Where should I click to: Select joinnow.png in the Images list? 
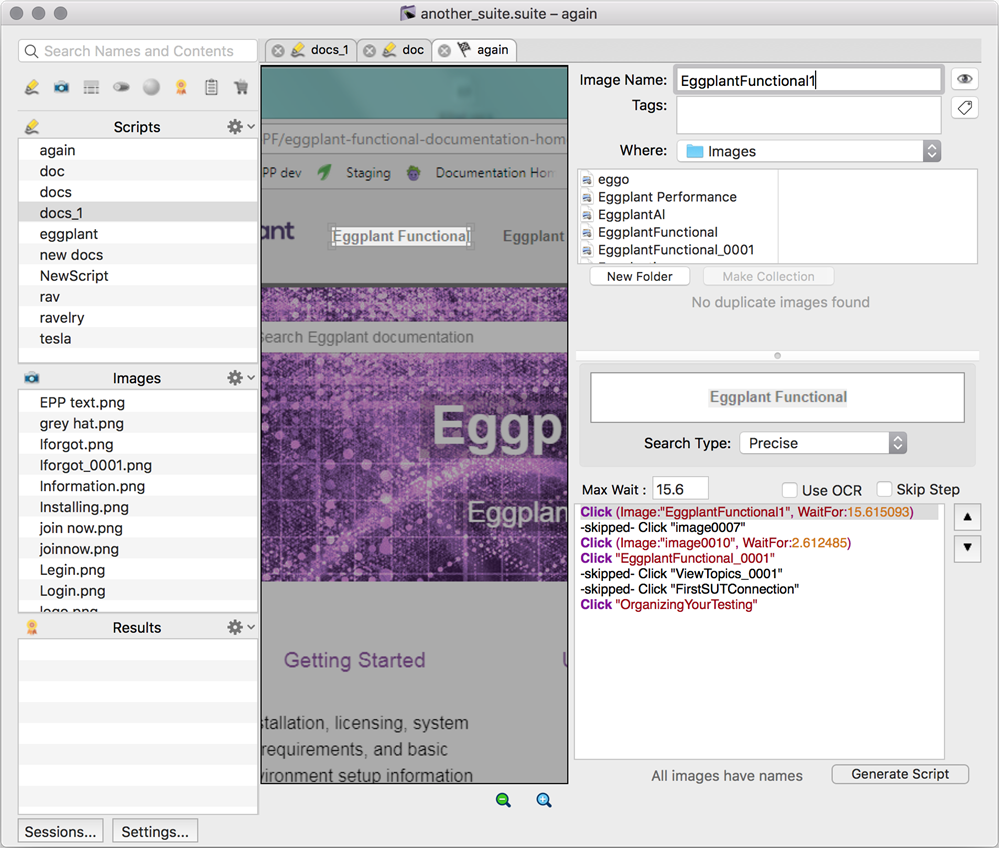(x=138, y=549)
